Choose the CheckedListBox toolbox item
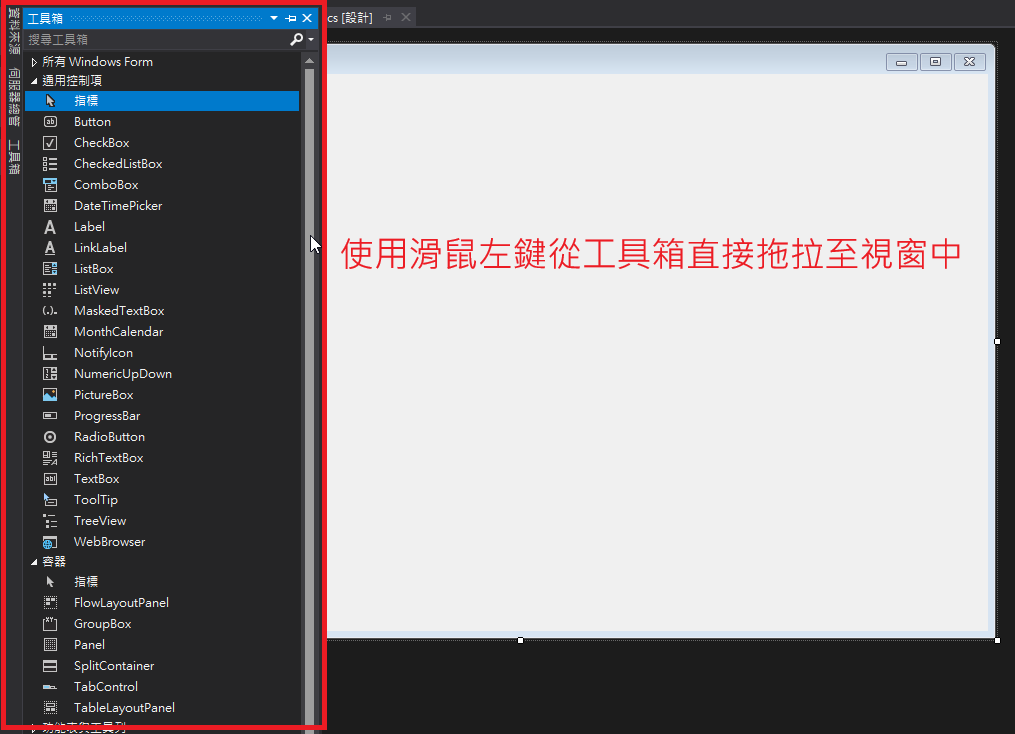The height and width of the screenshot is (734, 1015). pyautogui.click(x=117, y=164)
